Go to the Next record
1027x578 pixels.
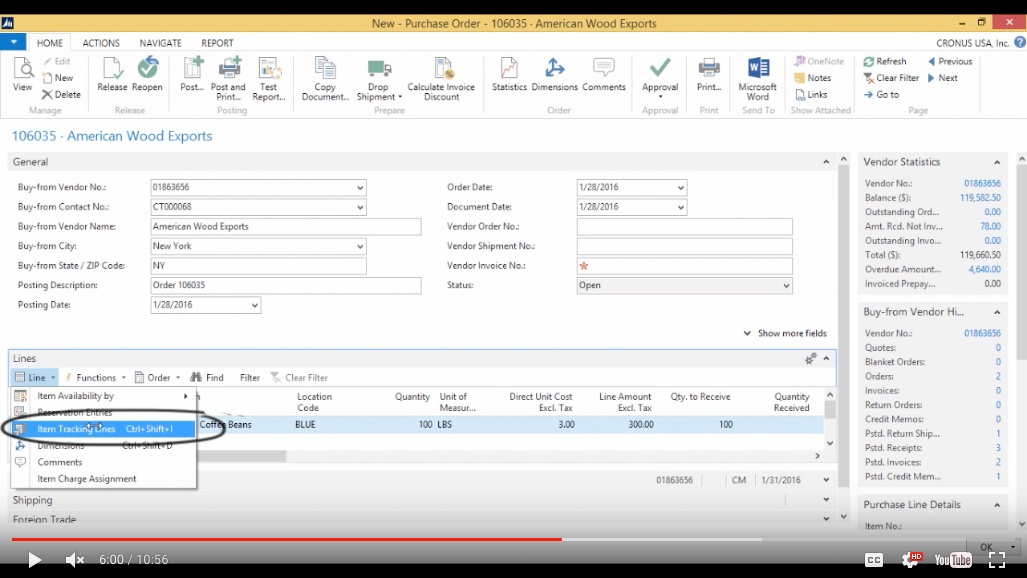pos(943,77)
